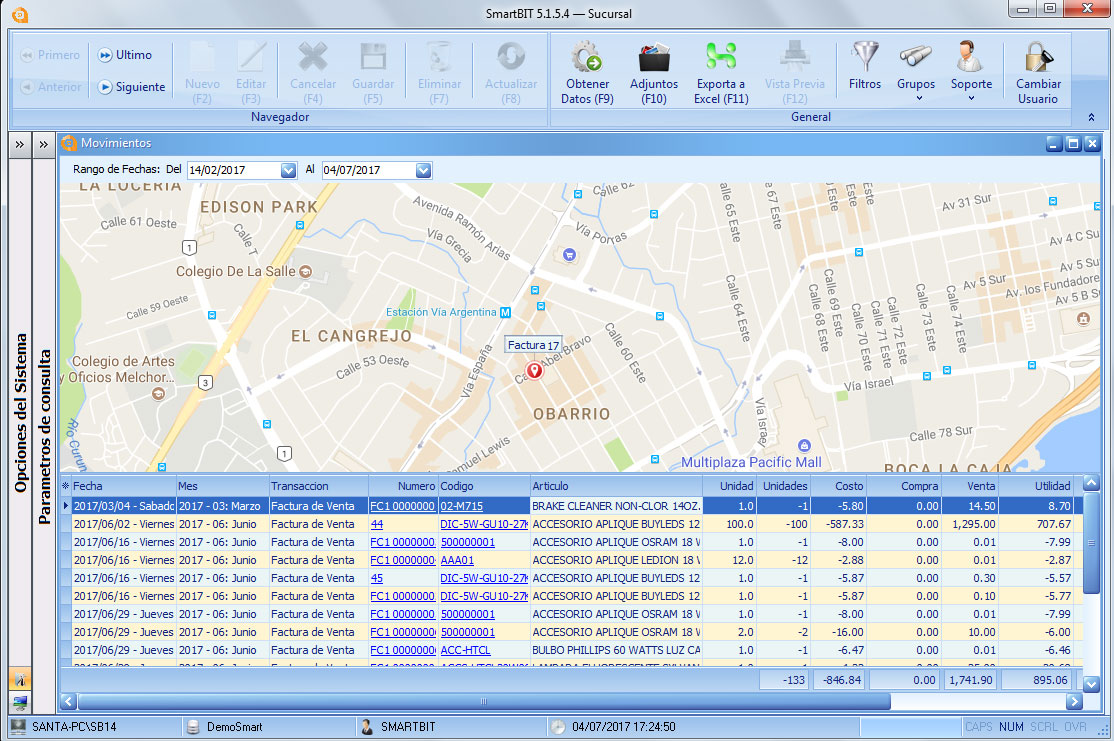Export the data with Exporta a Excel (F11)
1114x741 pixels.
tap(721, 73)
